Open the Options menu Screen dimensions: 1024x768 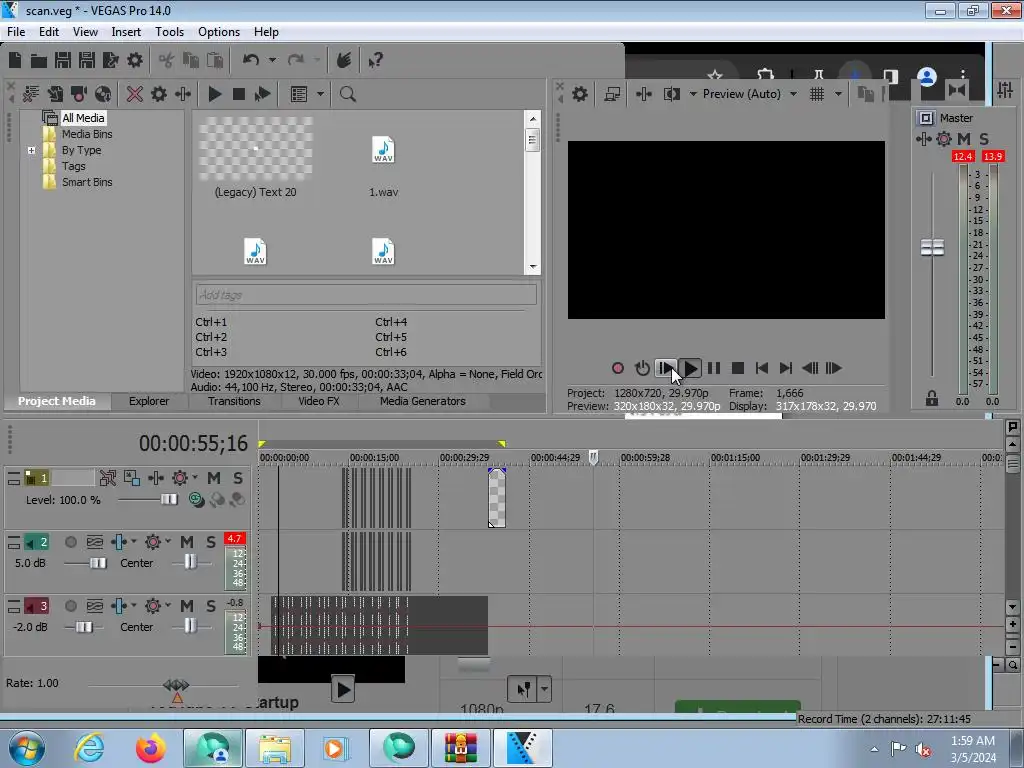219,32
